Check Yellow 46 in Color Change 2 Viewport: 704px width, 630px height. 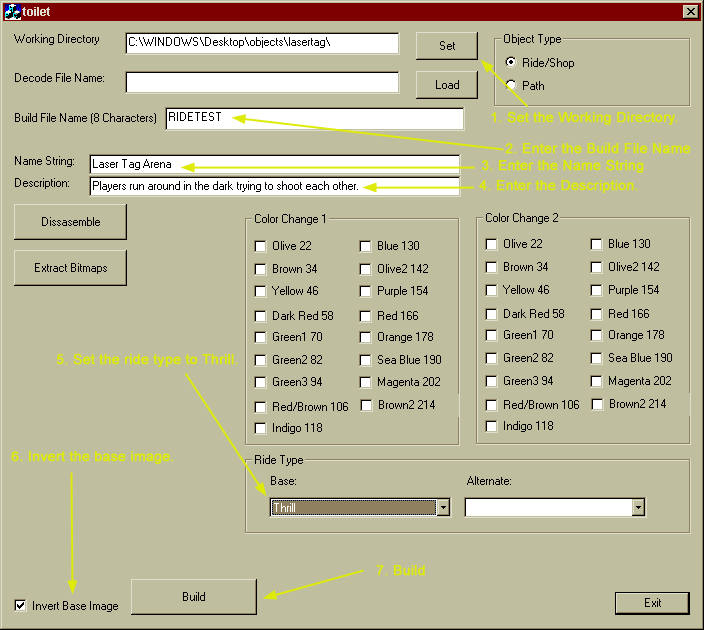coord(491,290)
